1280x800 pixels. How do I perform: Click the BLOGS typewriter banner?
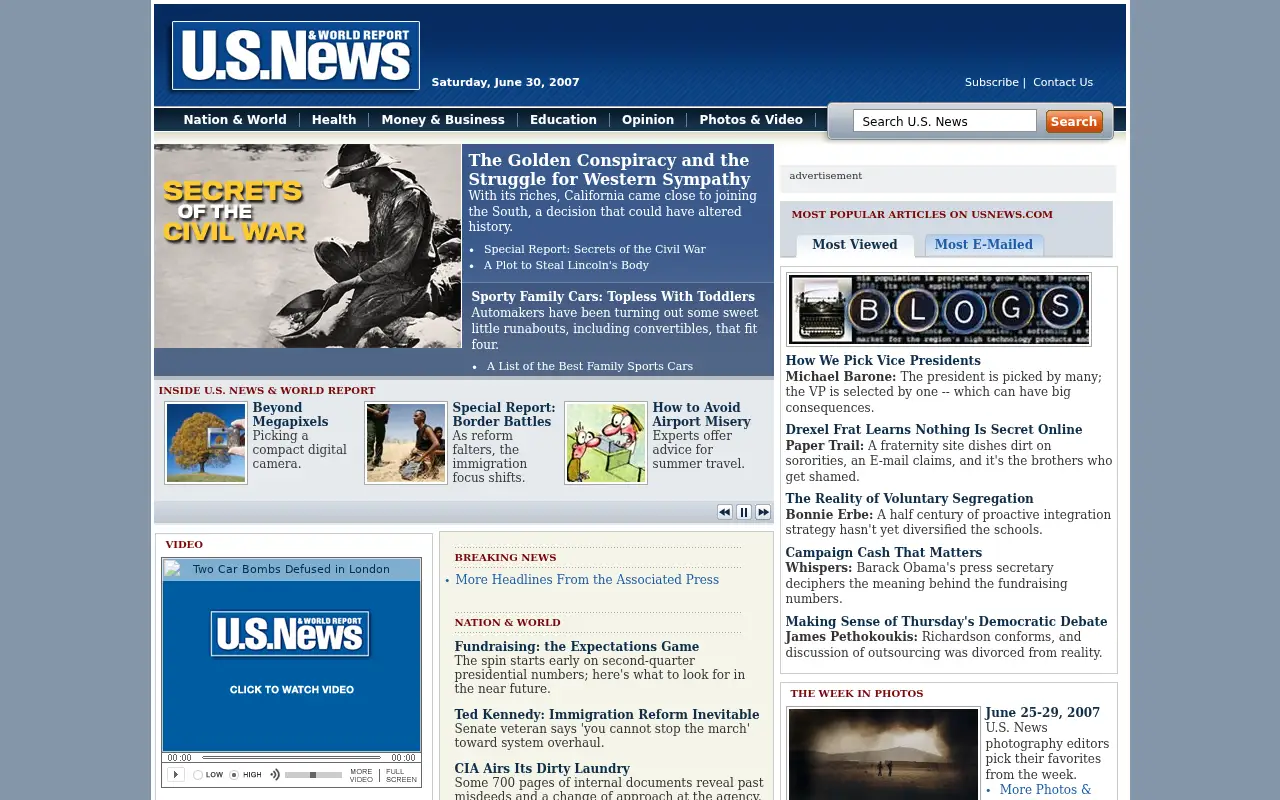(939, 310)
